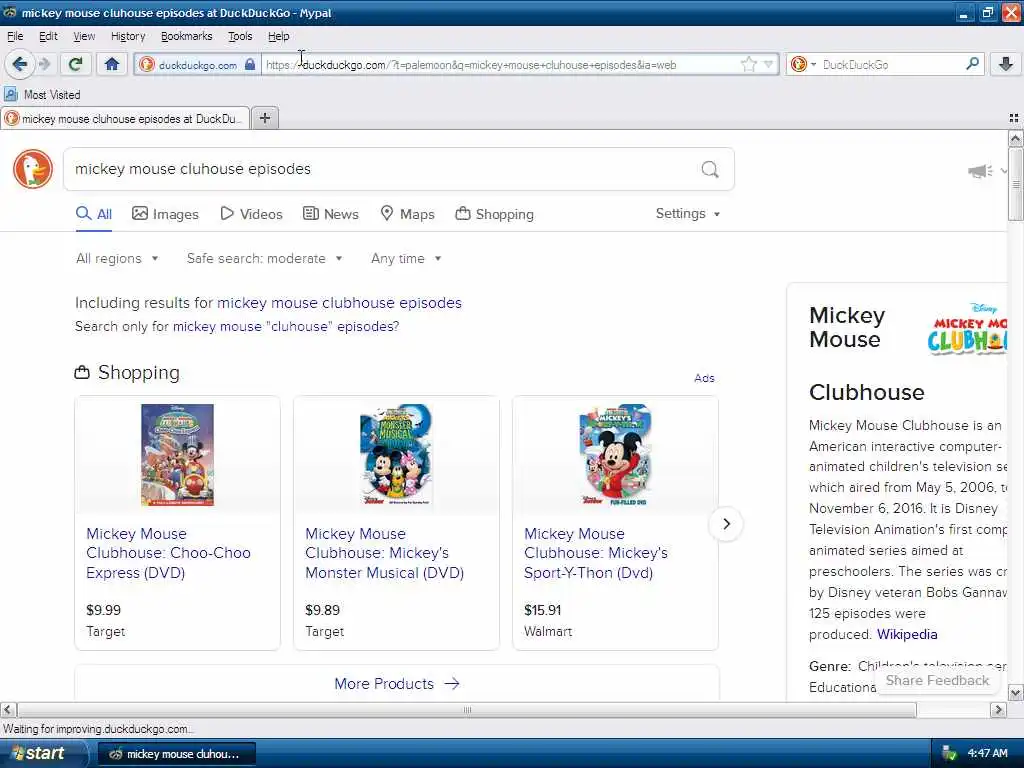
Task: Bookmark this page with the star icon
Action: (748, 64)
